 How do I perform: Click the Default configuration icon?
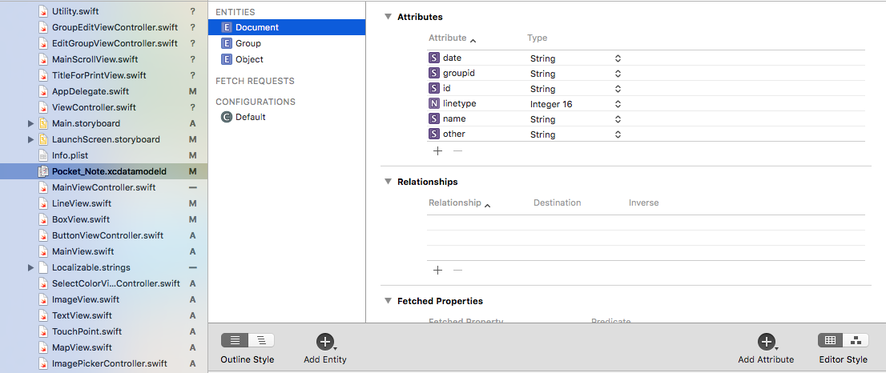(227, 117)
